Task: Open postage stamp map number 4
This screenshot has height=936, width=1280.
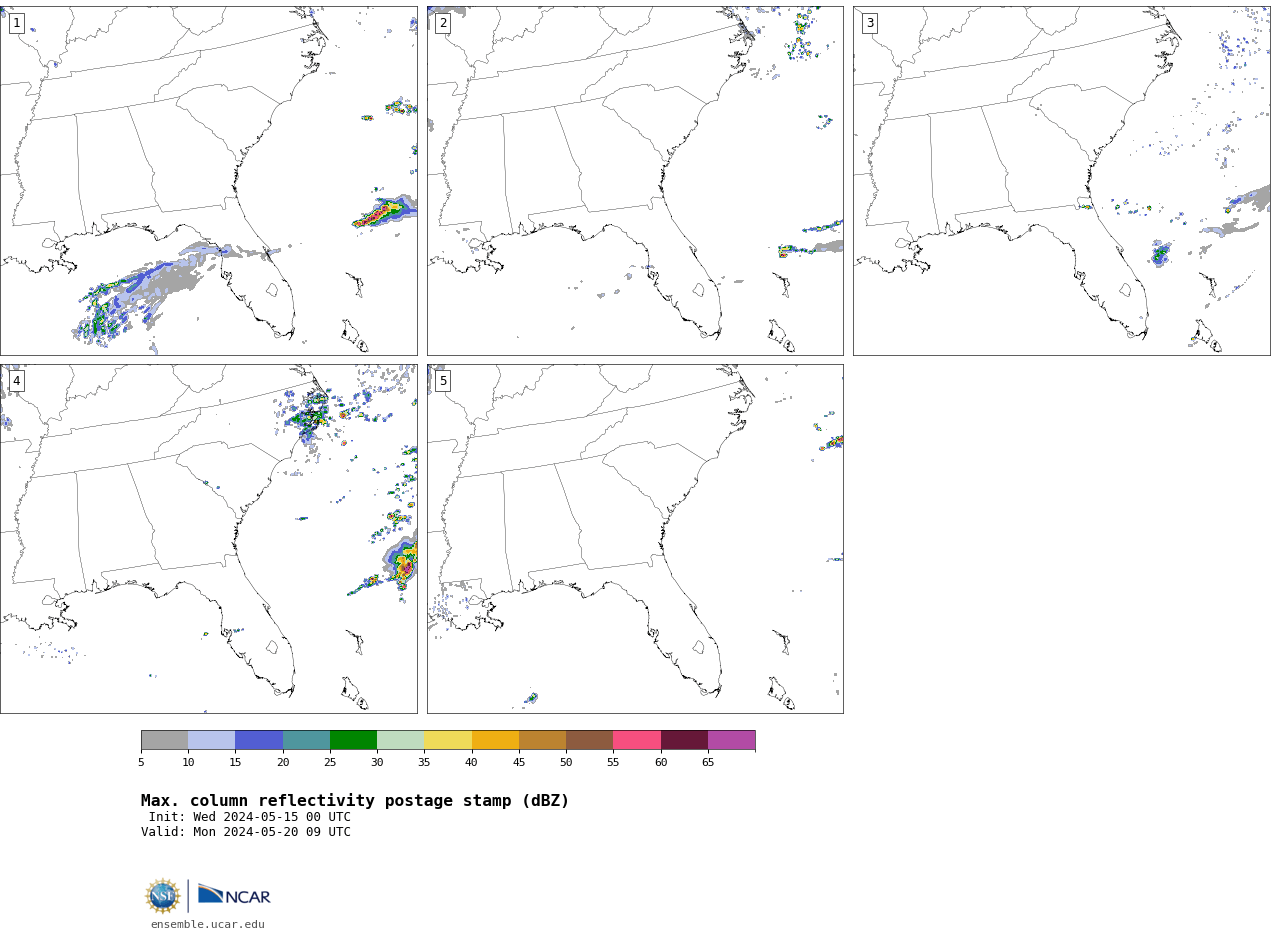Action: [x=209, y=539]
